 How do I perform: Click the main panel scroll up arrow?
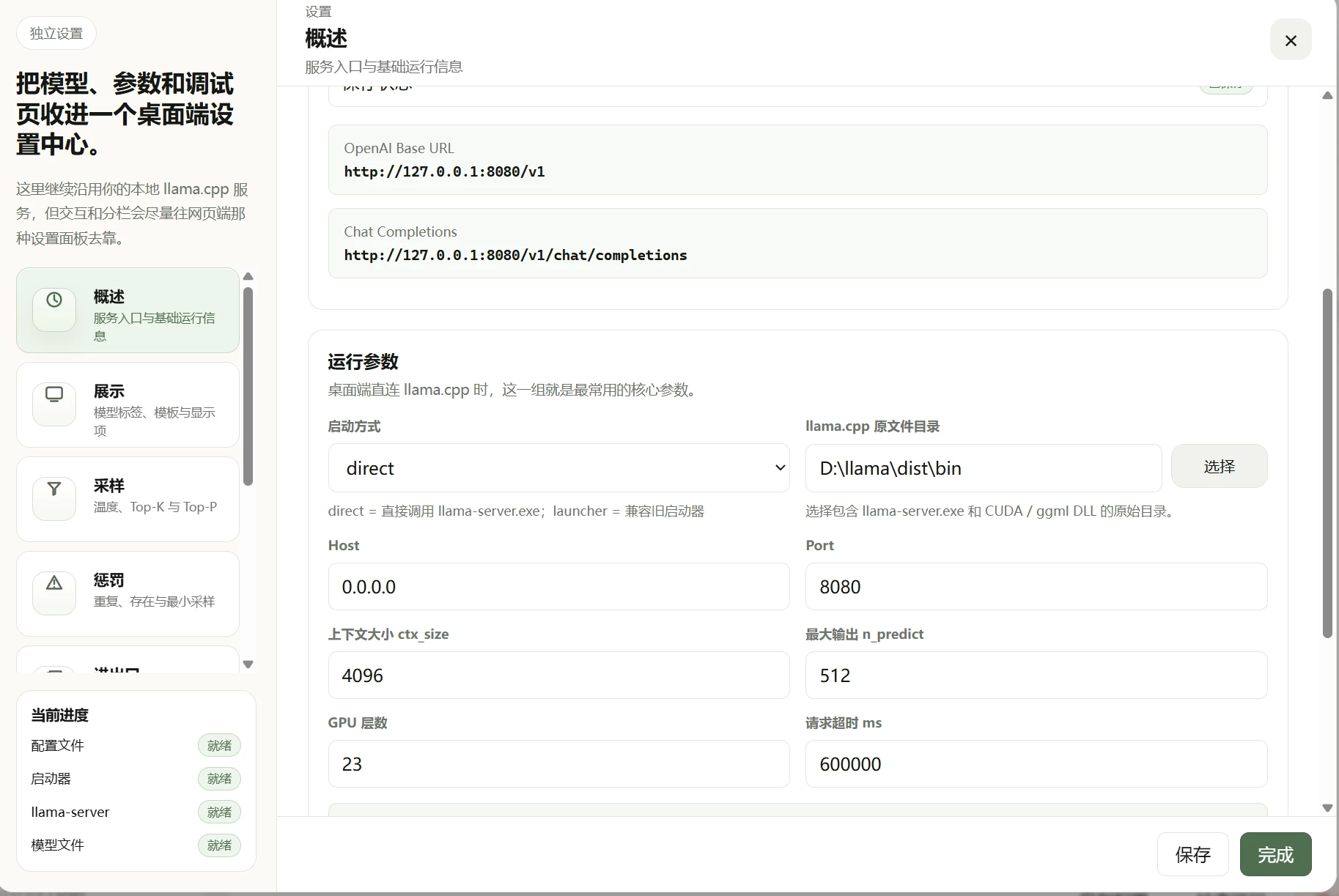click(1327, 96)
